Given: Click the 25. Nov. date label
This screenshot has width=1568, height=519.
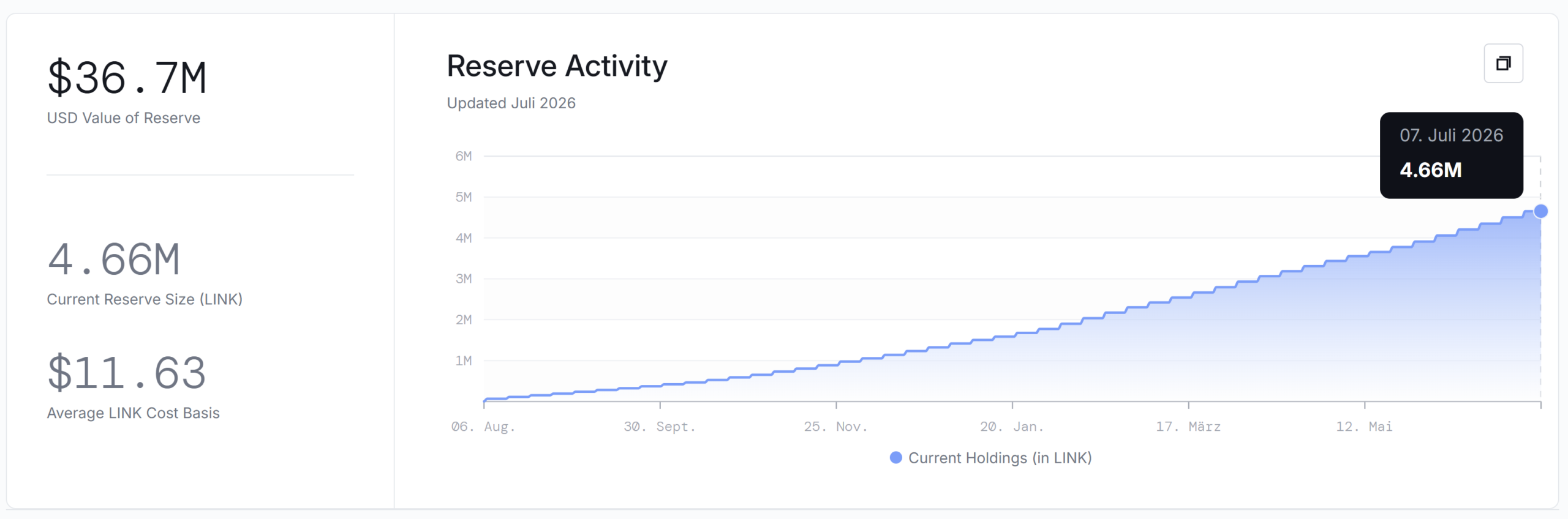Looking at the screenshot, I should pos(835,427).
